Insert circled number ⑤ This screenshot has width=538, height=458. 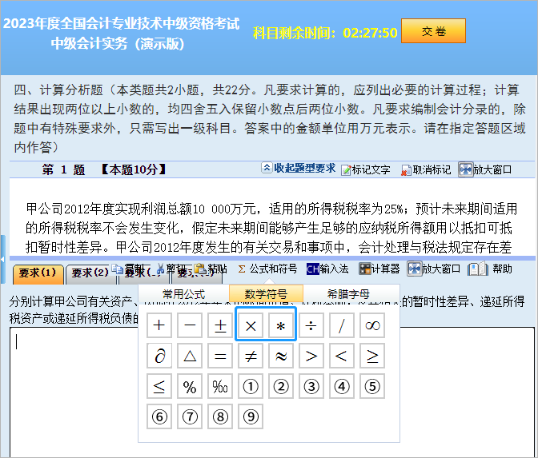[372, 386]
